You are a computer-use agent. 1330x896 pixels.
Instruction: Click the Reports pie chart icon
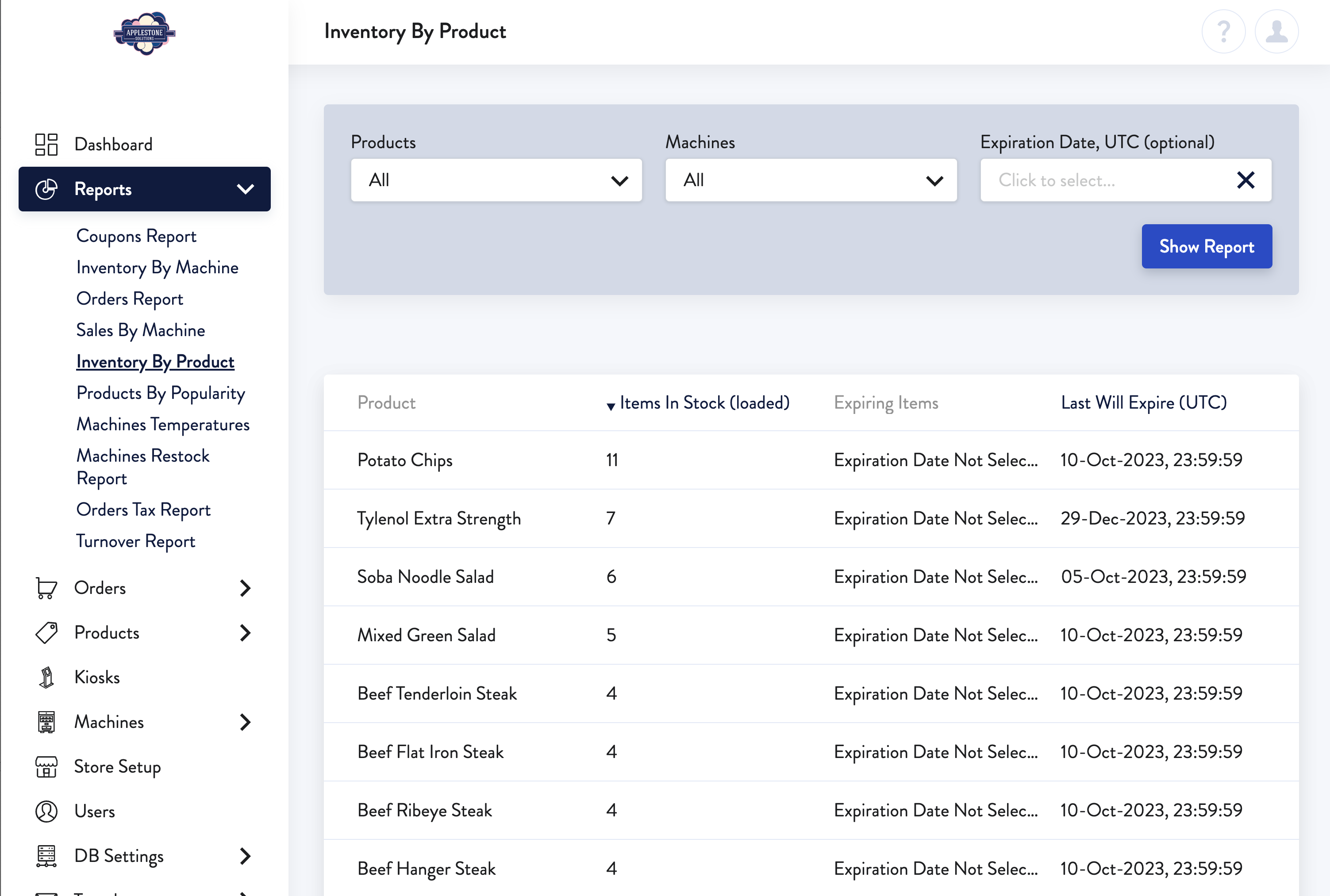[x=46, y=189]
